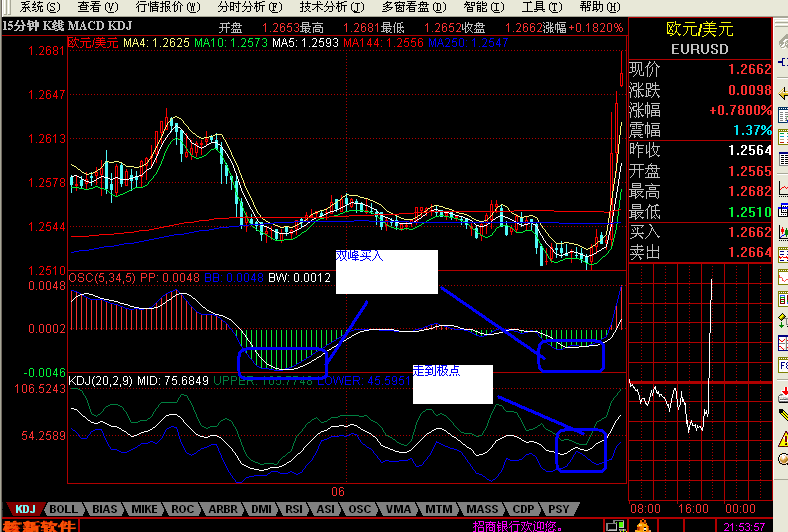Switch to the PSY indicator tab
The image size is (788, 532).
pos(558,509)
